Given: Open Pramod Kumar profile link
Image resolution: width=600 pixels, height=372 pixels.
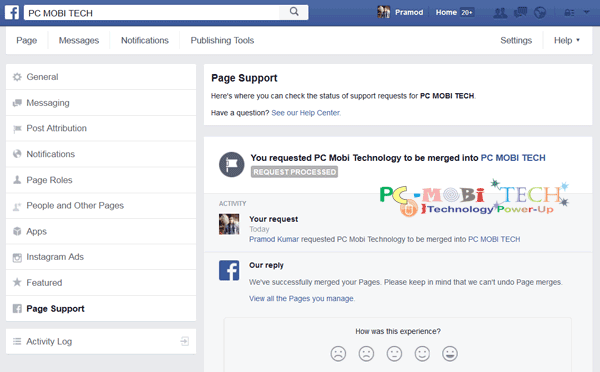Looking at the screenshot, I should pyautogui.click(x=274, y=239).
